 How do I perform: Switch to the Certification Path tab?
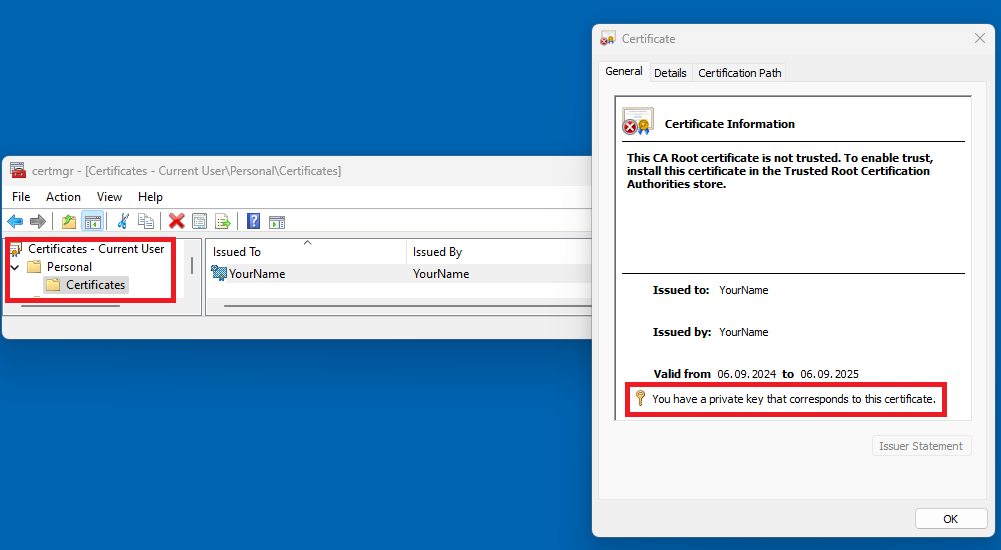click(x=740, y=73)
